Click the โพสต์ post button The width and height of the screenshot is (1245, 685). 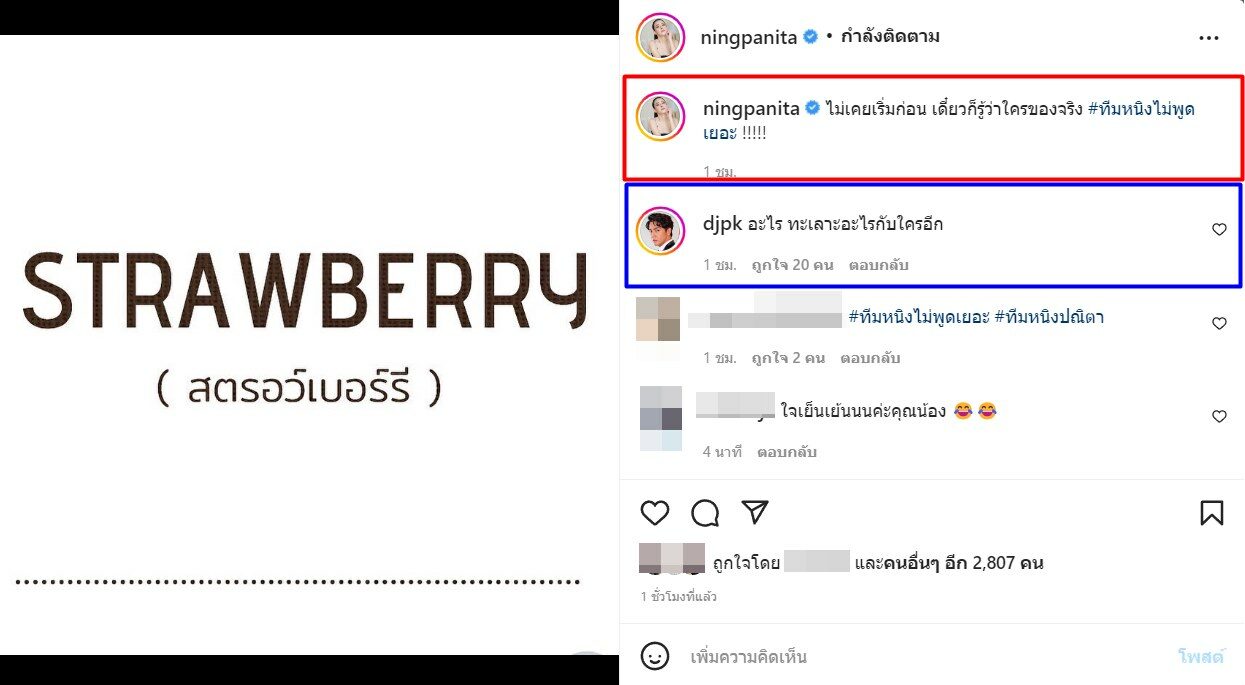[1201, 657]
